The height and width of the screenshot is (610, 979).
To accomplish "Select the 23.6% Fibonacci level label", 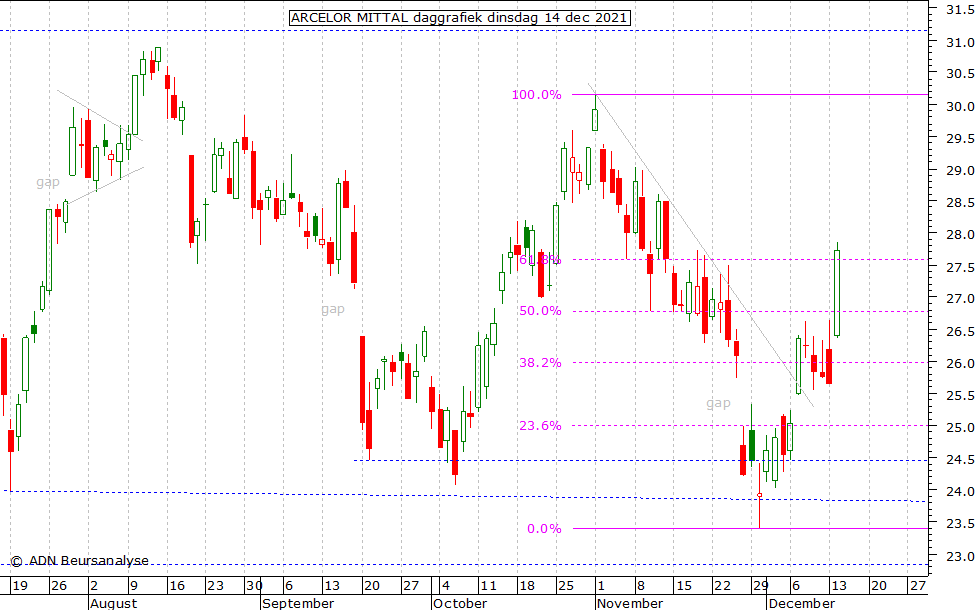I will (x=540, y=426).
